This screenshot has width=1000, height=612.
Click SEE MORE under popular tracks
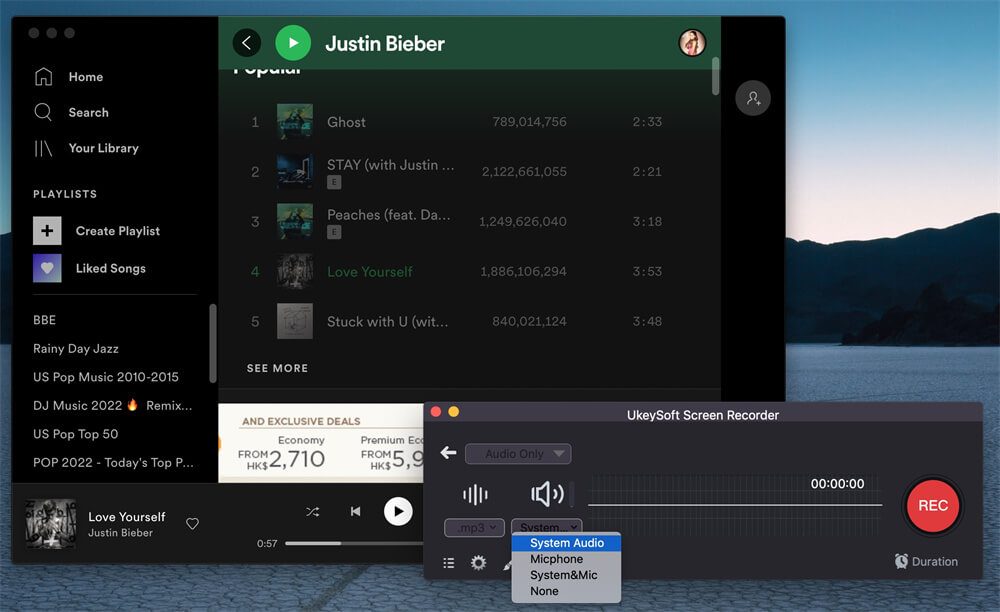coord(277,368)
